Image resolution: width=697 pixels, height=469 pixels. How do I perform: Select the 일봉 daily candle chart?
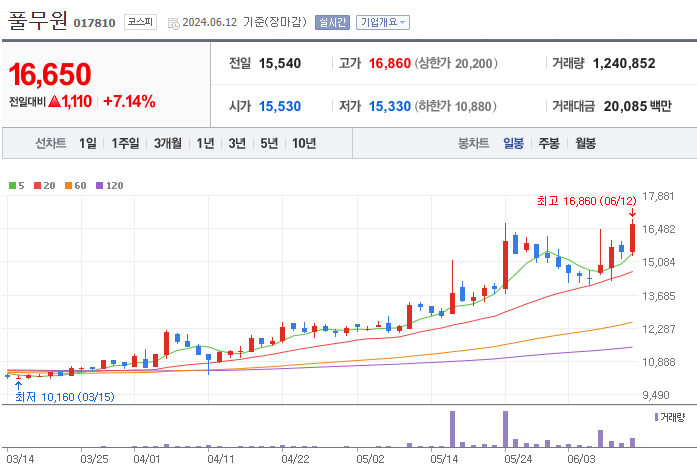pos(513,143)
